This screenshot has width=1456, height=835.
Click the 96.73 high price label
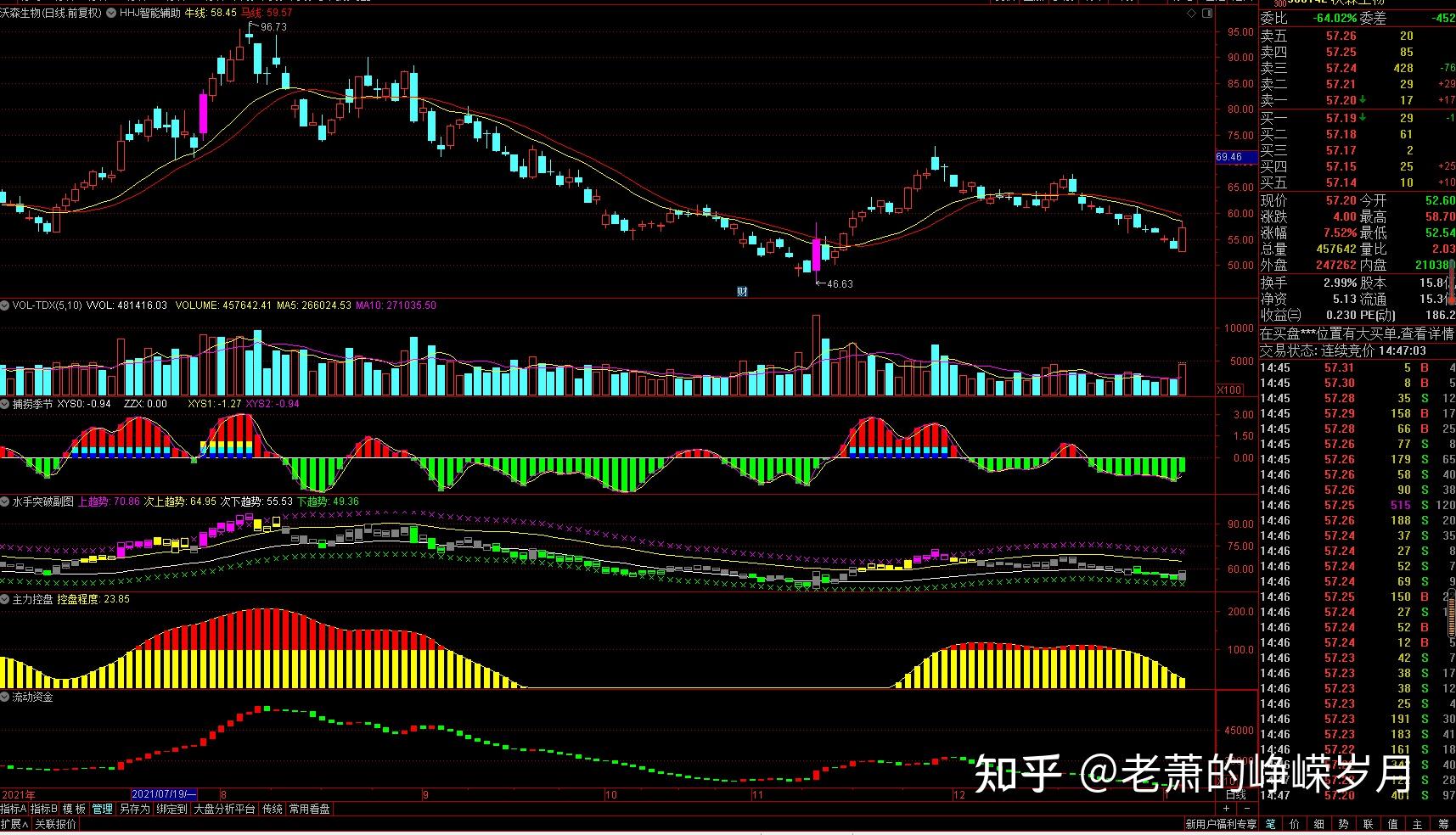click(x=273, y=27)
